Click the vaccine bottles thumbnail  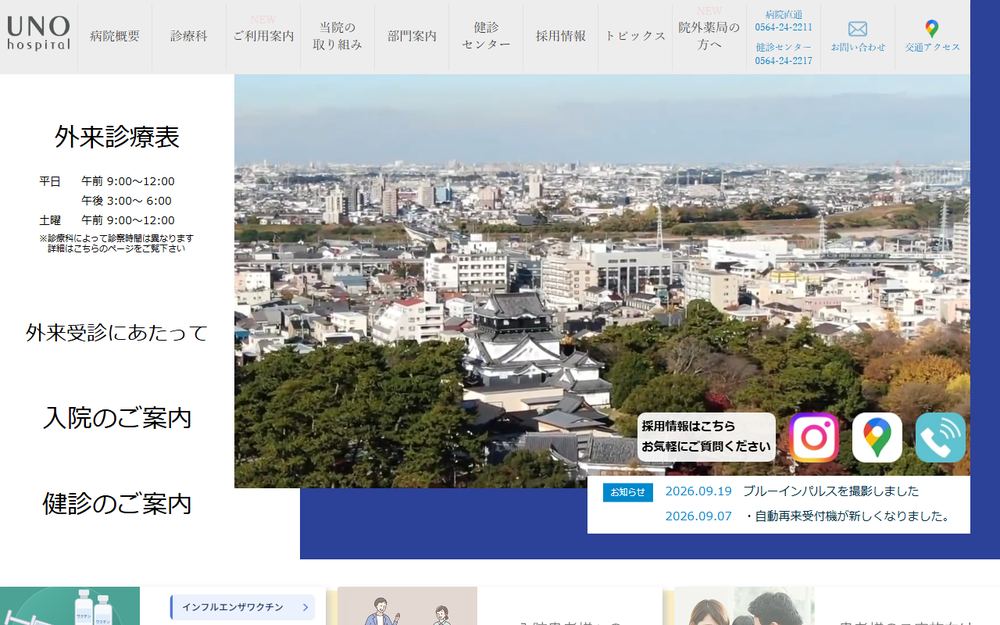pyautogui.click(x=70, y=606)
